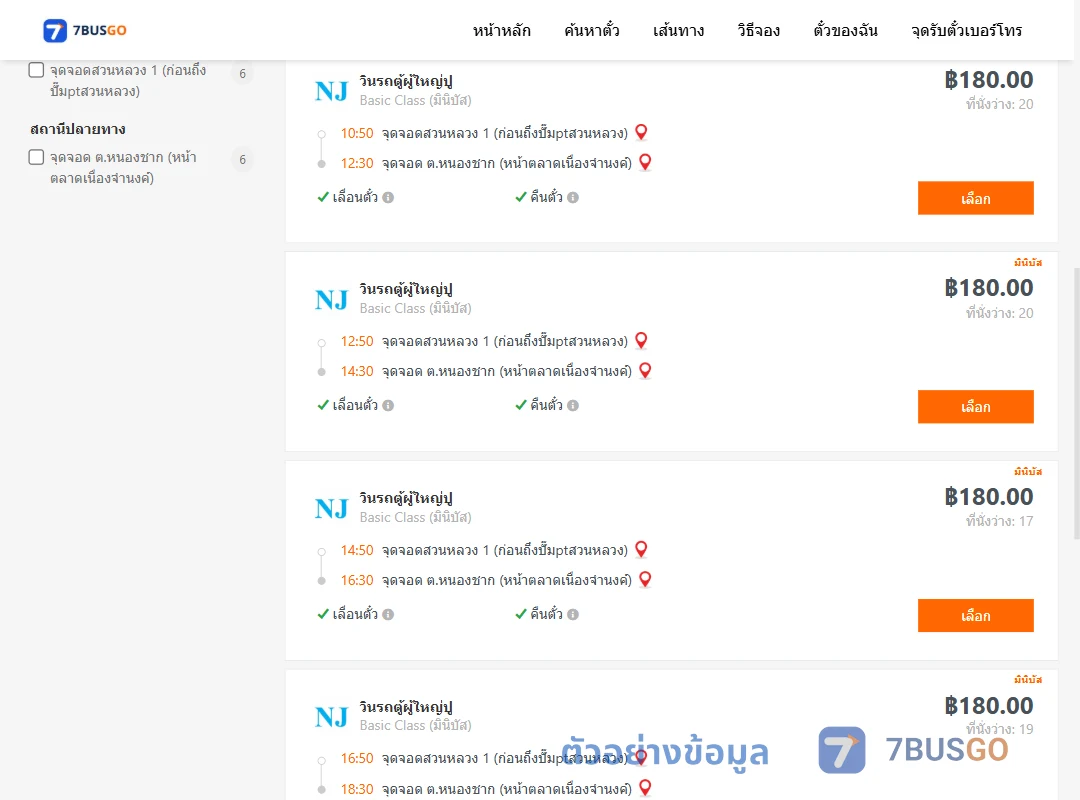This screenshot has height=800, width=1080.
Task: Click the 7BUSGO logo in header
Action: [85, 30]
